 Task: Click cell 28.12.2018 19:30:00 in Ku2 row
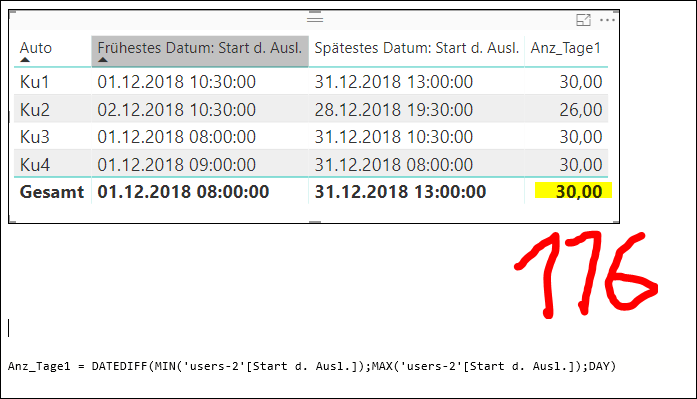[x=393, y=110]
